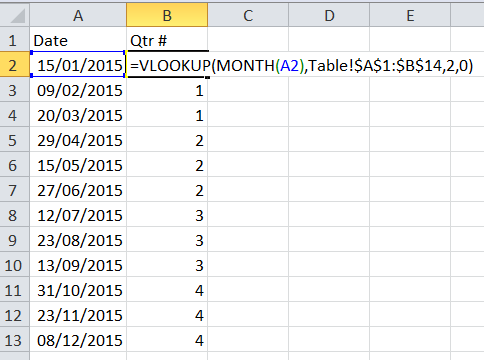Viewport: 484px width, 360px height.
Task: Select column B header
Action: [167, 15]
